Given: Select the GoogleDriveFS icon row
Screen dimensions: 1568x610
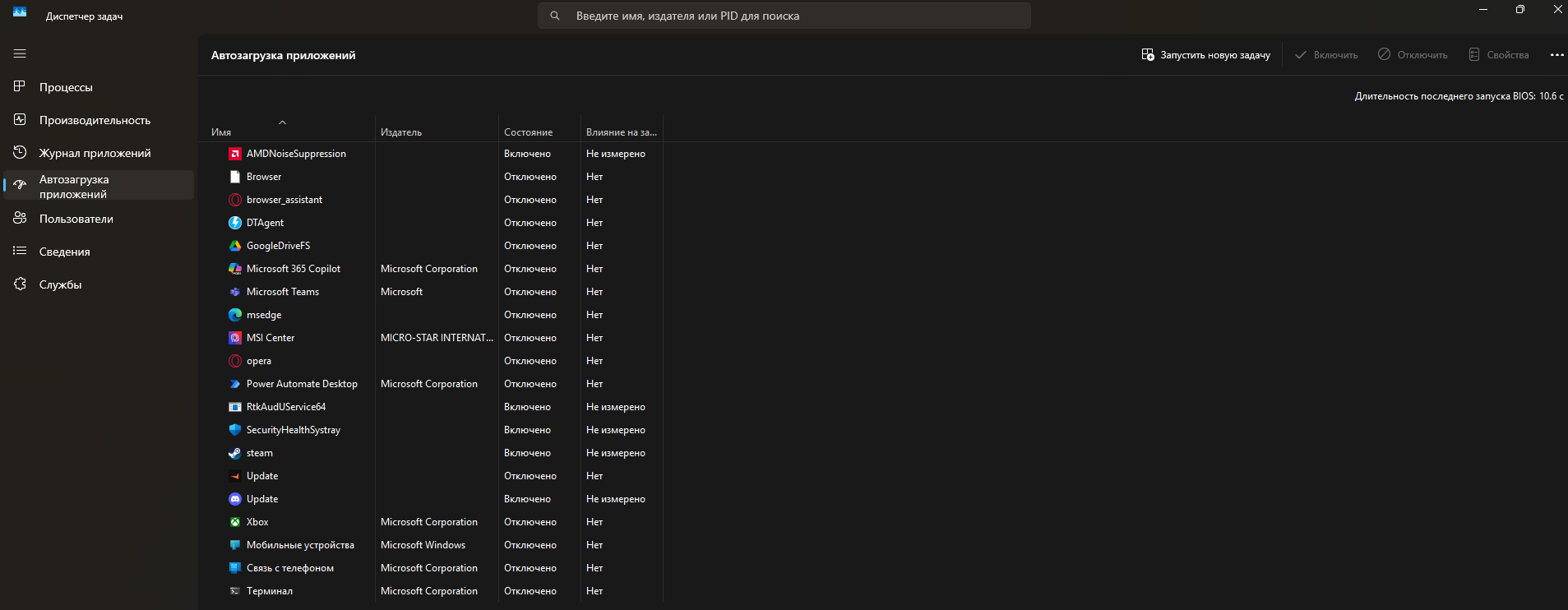Looking at the screenshot, I should [x=235, y=246].
